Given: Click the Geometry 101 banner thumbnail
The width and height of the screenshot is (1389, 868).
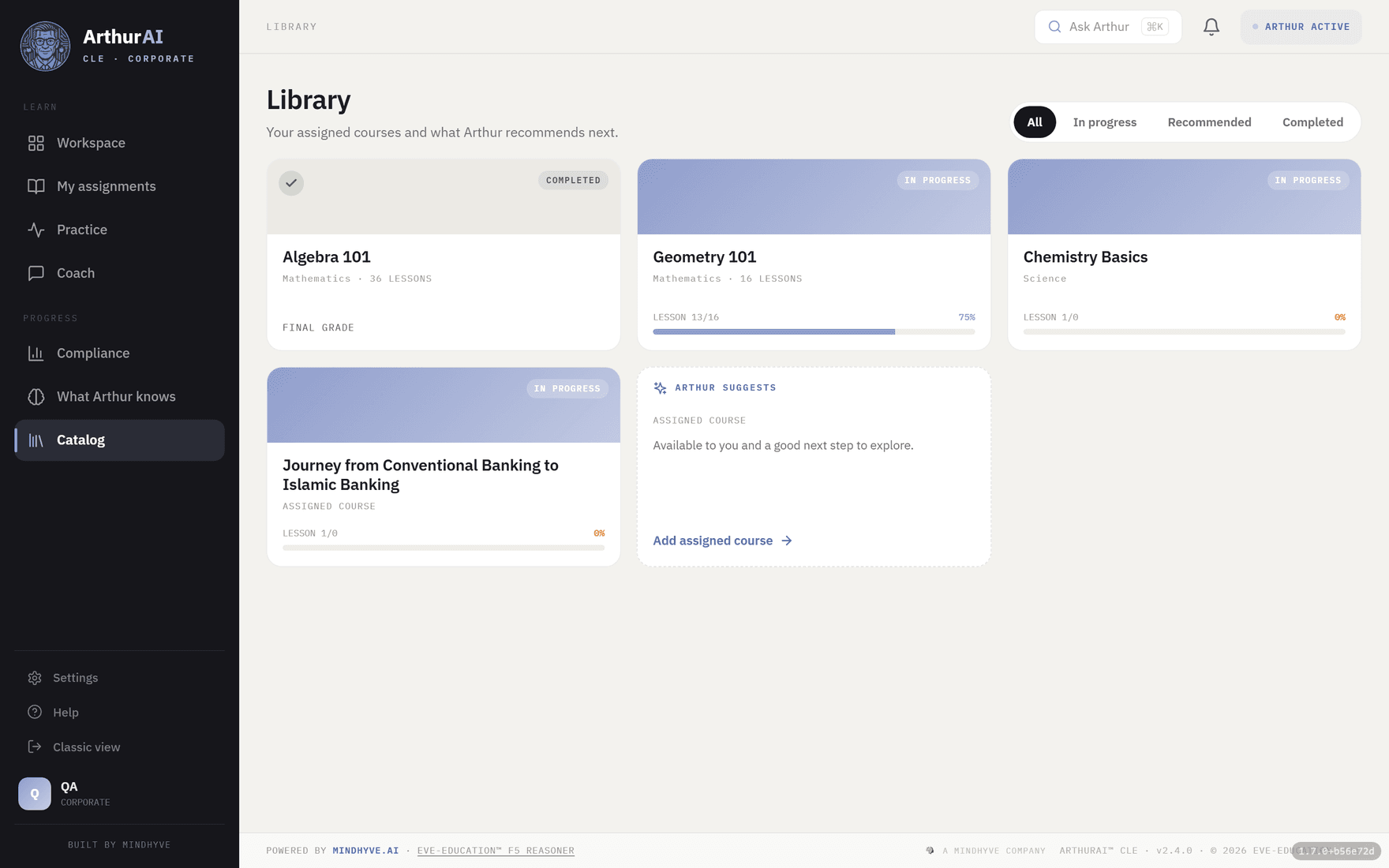Looking at the screenshot, I should pyautogui.click(x=814, y=196).
